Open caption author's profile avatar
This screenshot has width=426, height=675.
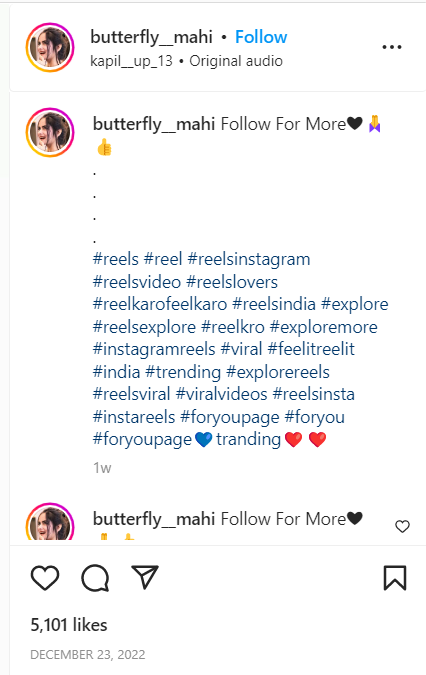point(50,132)
